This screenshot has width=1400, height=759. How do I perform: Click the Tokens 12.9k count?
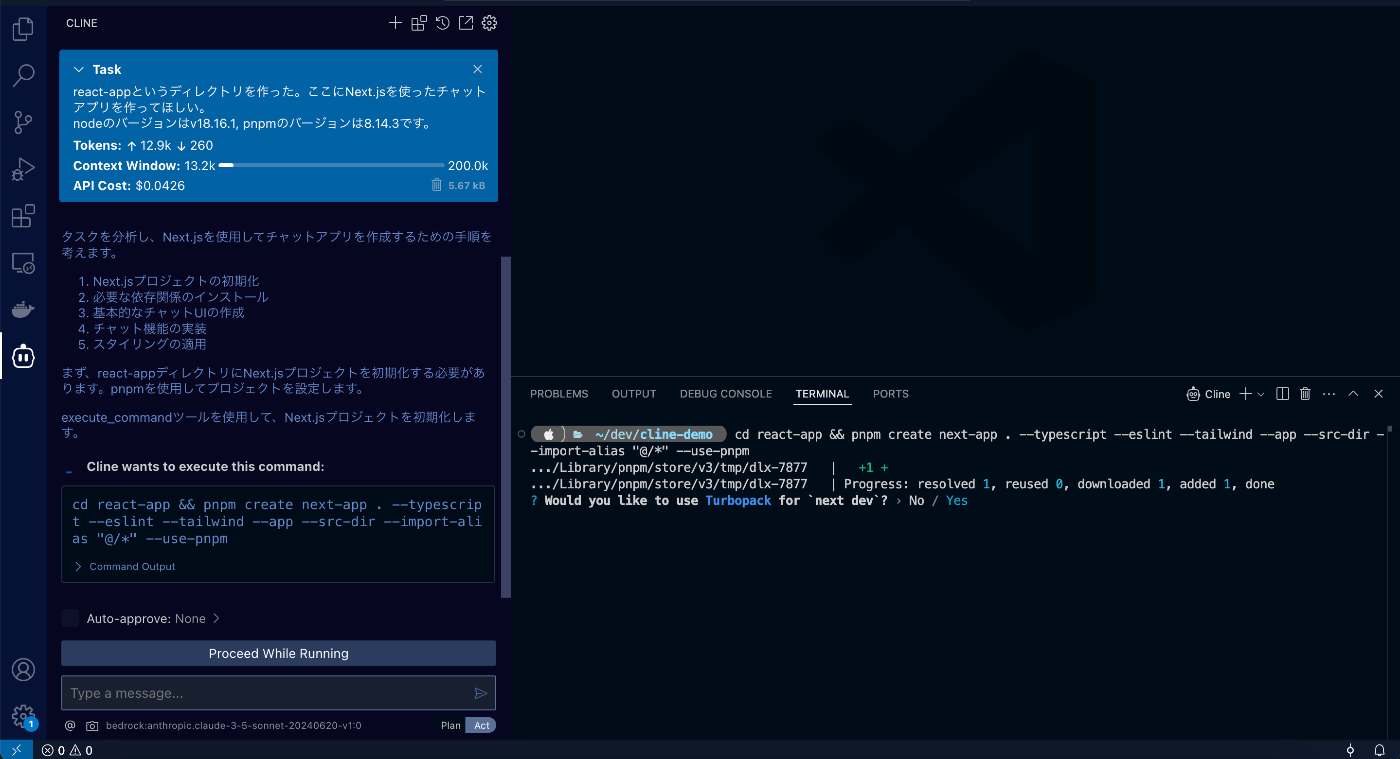click(x=157, y=145)
